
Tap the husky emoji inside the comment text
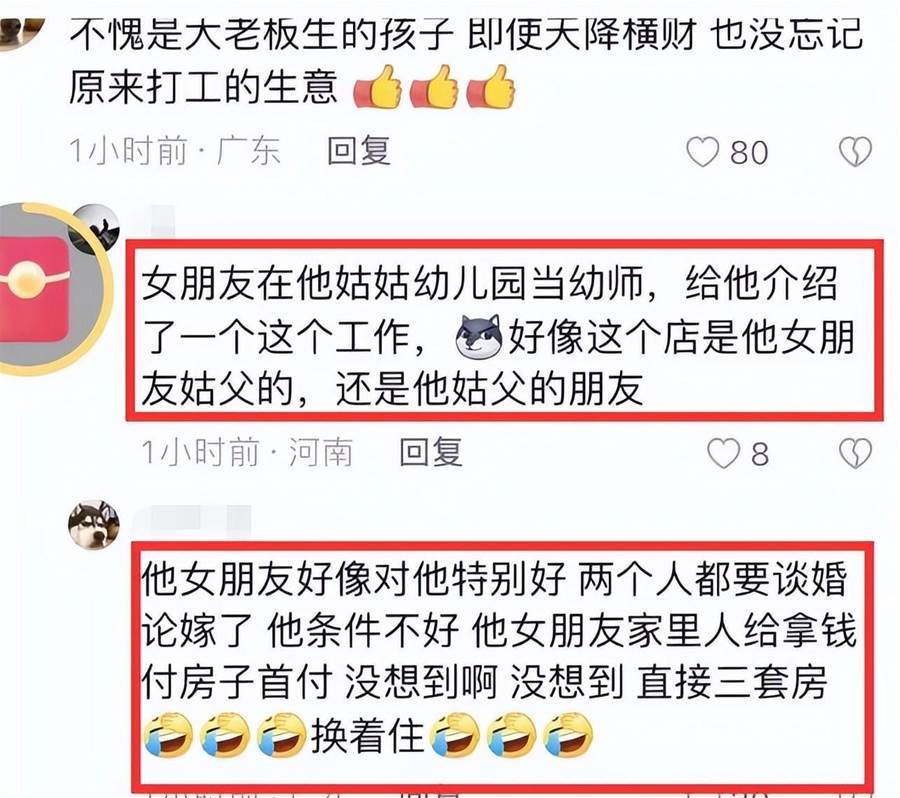479,337
